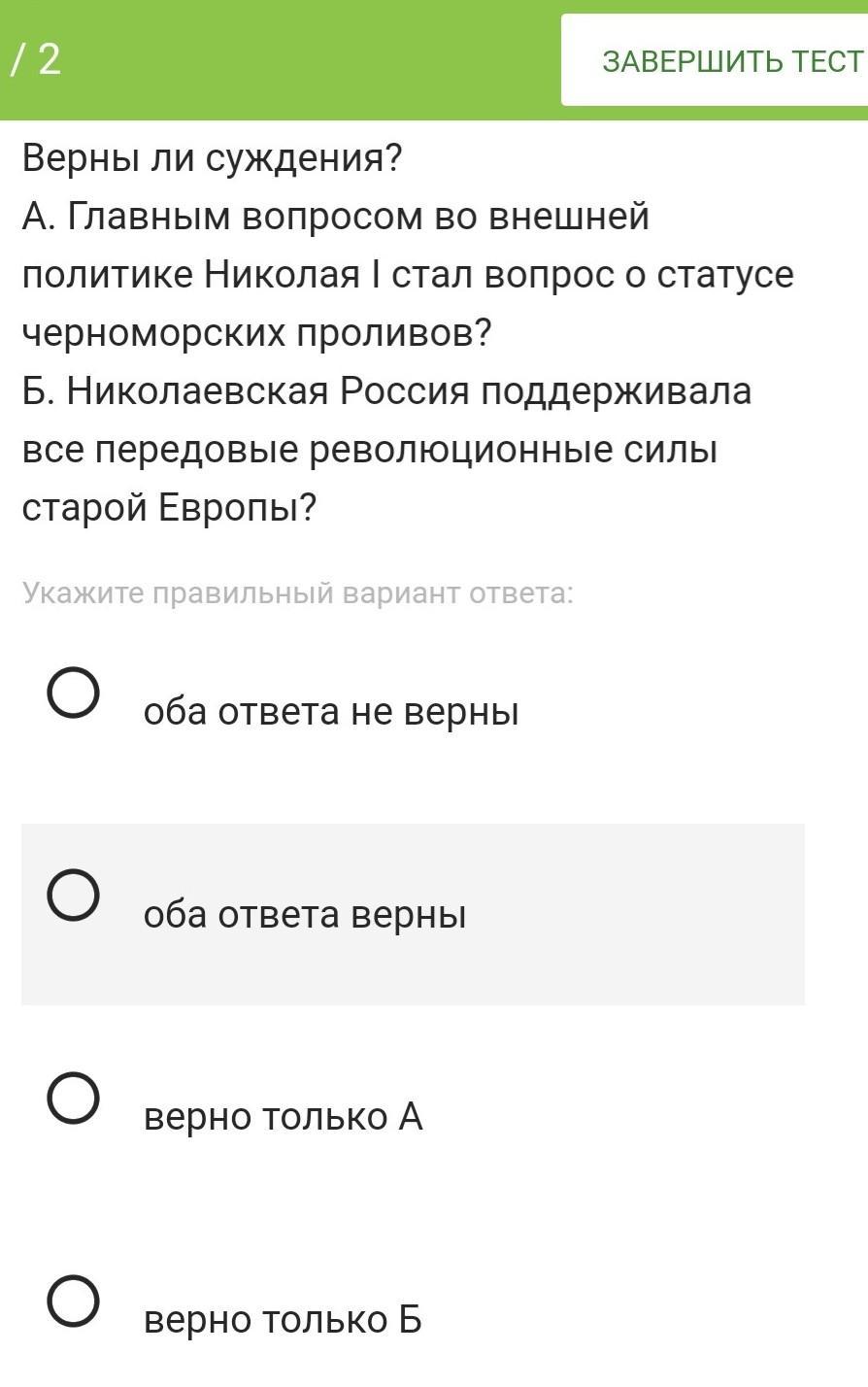Click the words революционные силы

tap(514, 450)
